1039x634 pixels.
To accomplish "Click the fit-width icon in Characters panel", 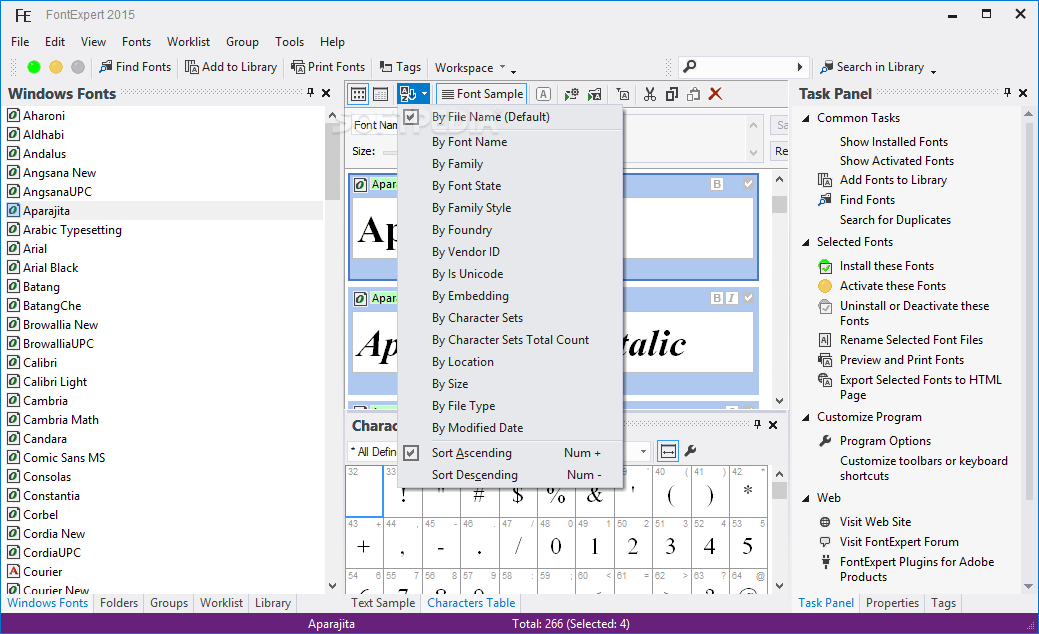I will [x=668, y=451].
